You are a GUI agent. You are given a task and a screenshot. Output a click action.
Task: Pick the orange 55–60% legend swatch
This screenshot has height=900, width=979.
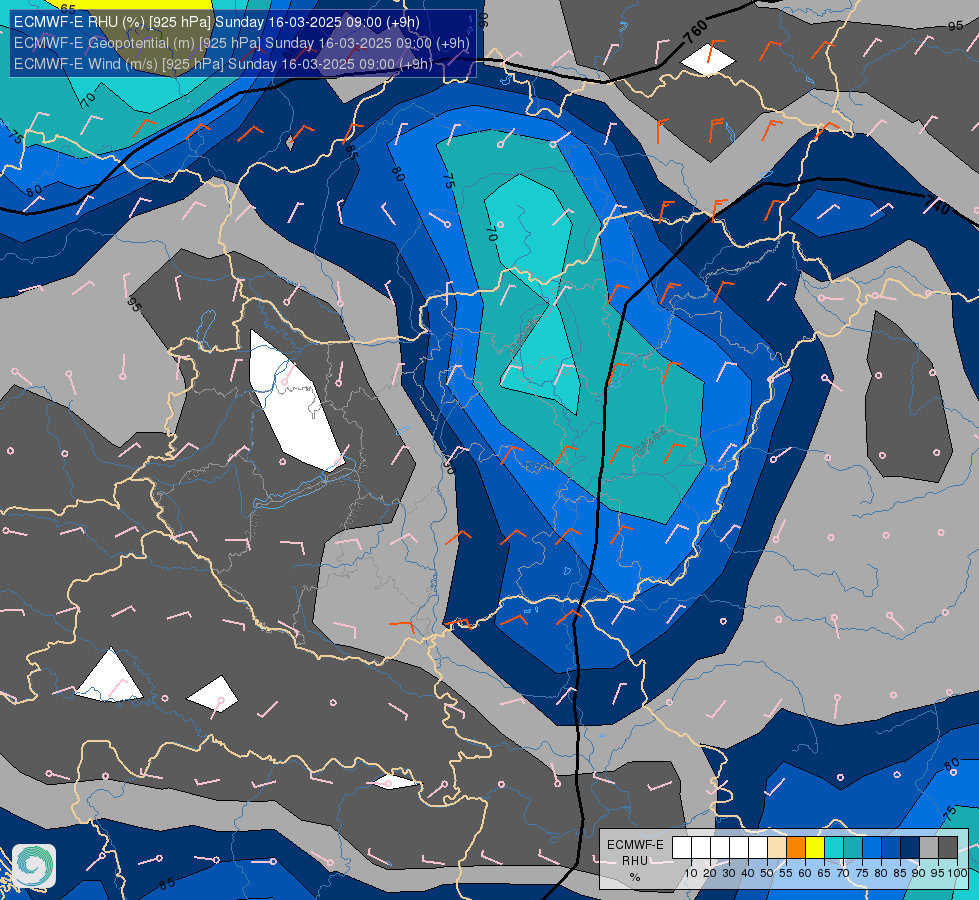[796, 848]
